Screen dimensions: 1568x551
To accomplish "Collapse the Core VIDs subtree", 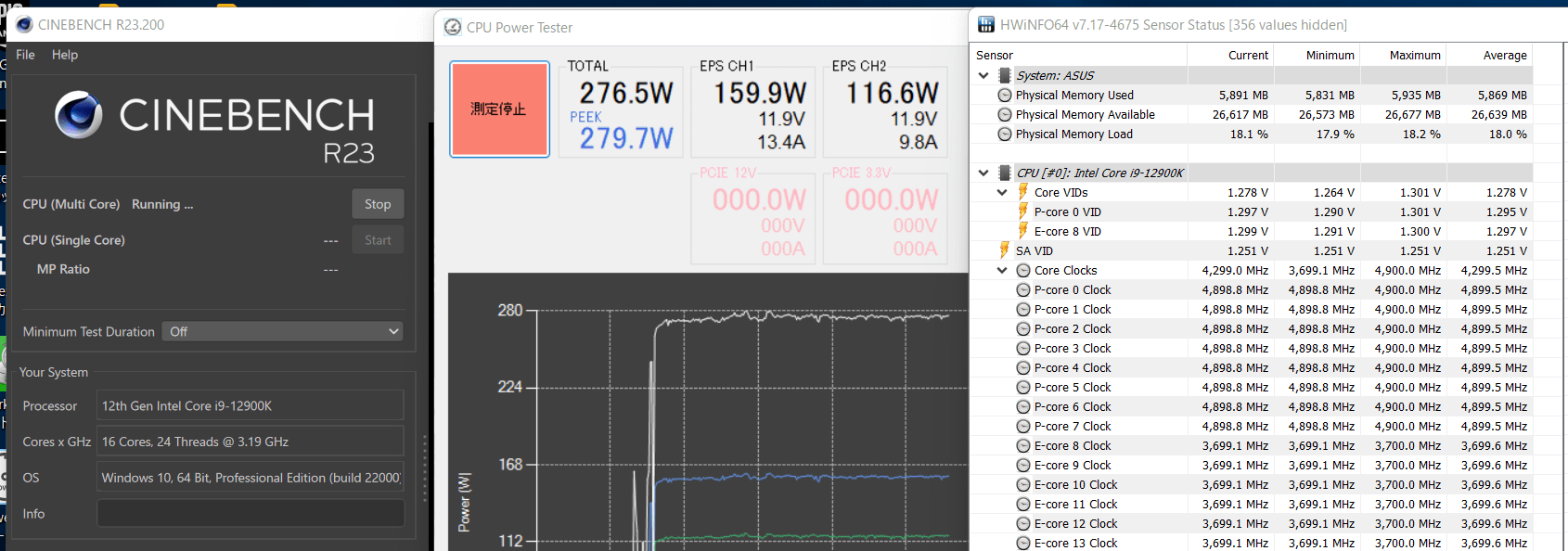I will [x=1002, y=192].
